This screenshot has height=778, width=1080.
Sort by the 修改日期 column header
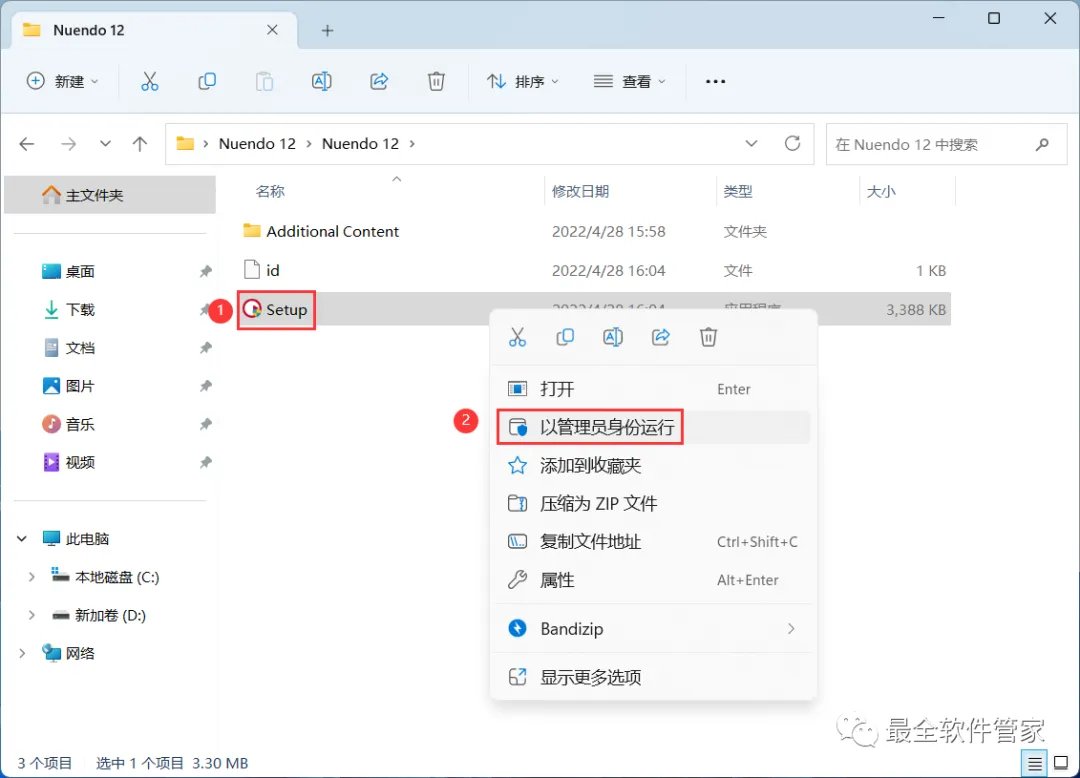580,191
